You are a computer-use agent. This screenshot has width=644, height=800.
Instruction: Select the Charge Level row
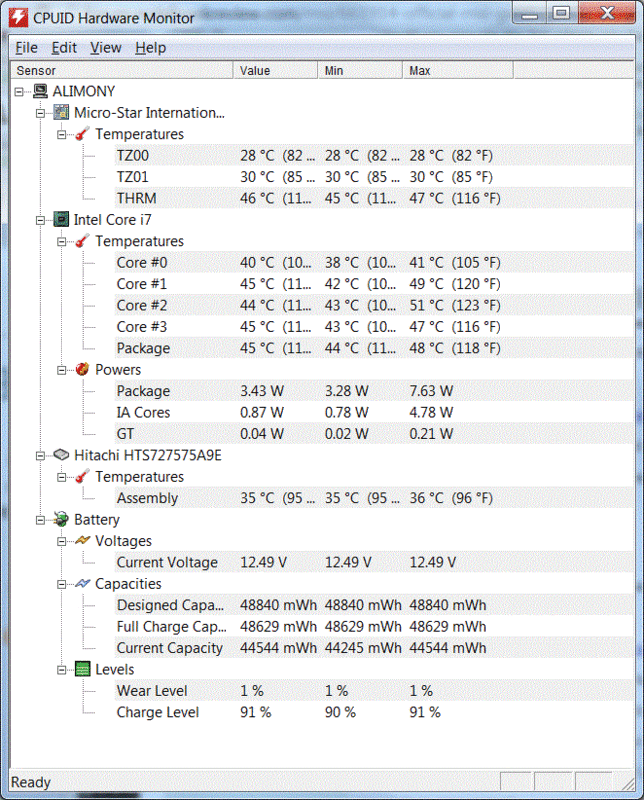[x=375, y=713]
